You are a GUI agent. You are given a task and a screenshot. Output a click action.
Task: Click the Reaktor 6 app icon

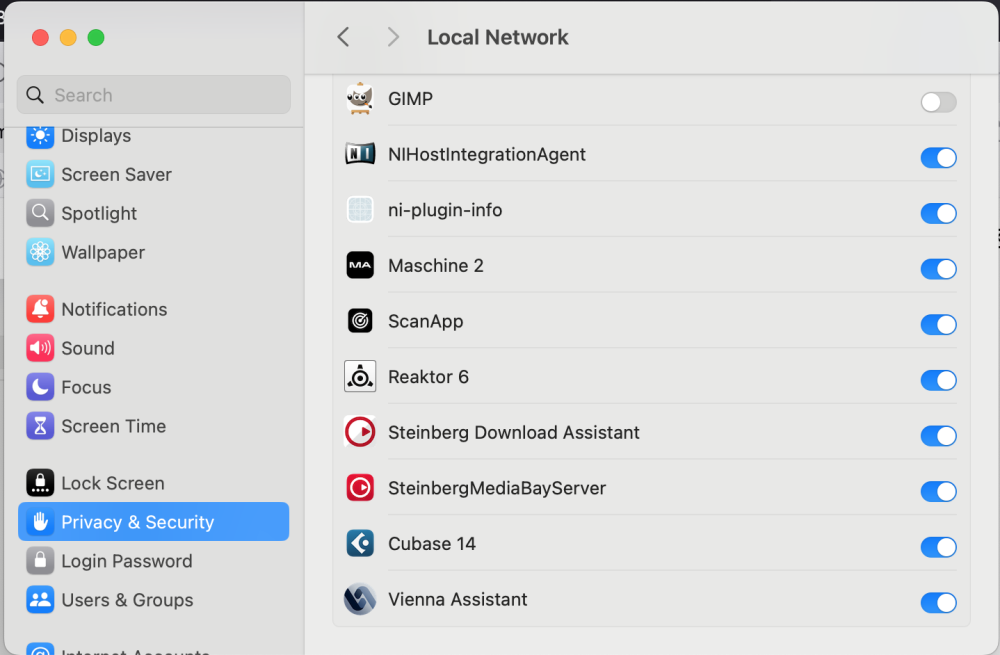(360, 376)
